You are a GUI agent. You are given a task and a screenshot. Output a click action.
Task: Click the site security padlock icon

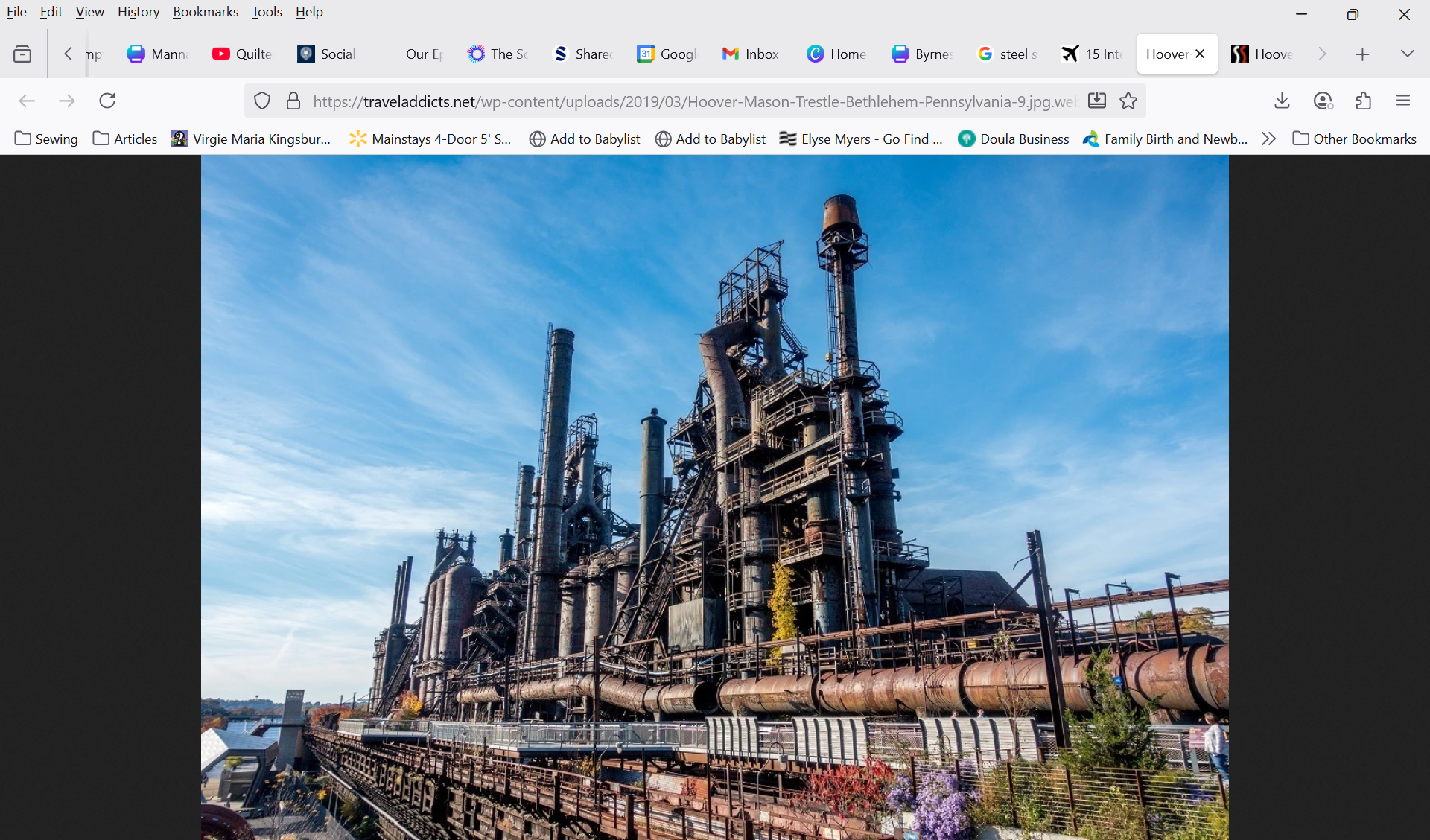[x=293, y=101]
